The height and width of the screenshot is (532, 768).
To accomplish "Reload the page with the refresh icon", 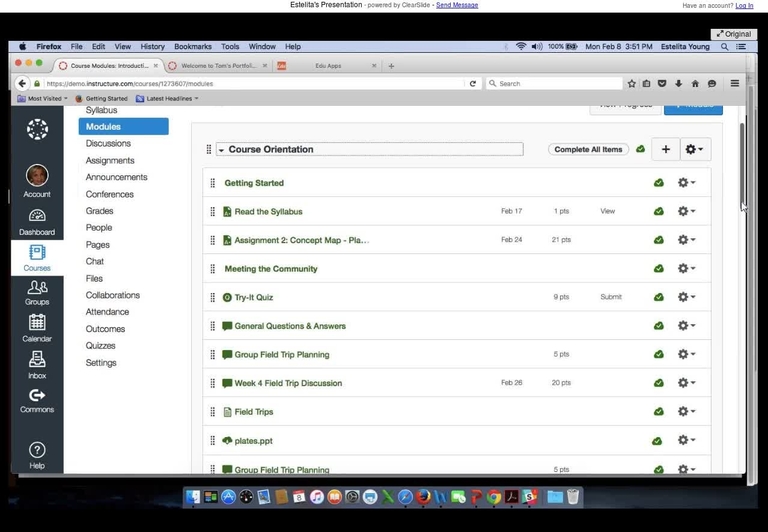I will tap(473, 83).
